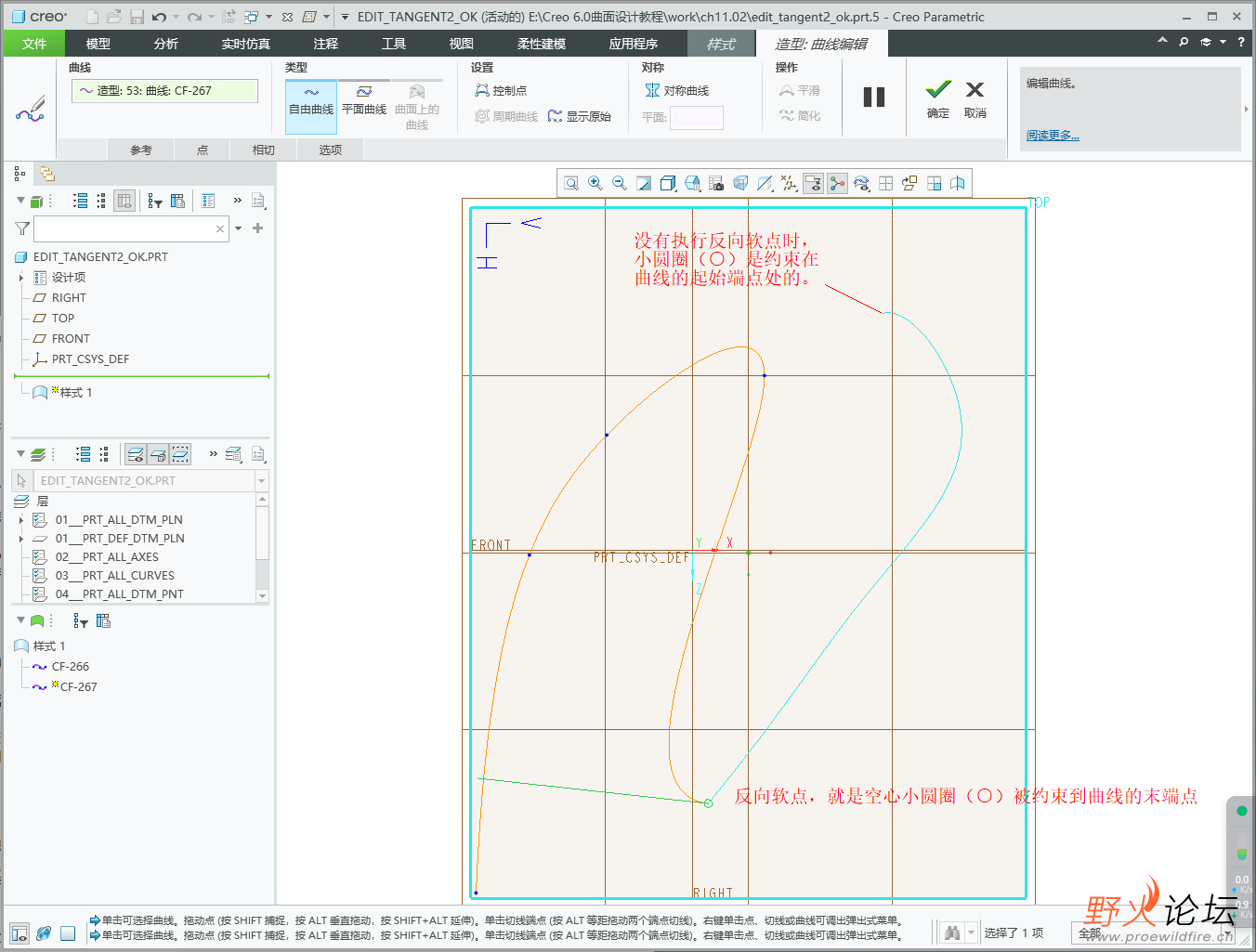The height and width of the screenshot is (952, 1256).
Task: Toggle the annotation display icon
Action: (x=813, y=183)
